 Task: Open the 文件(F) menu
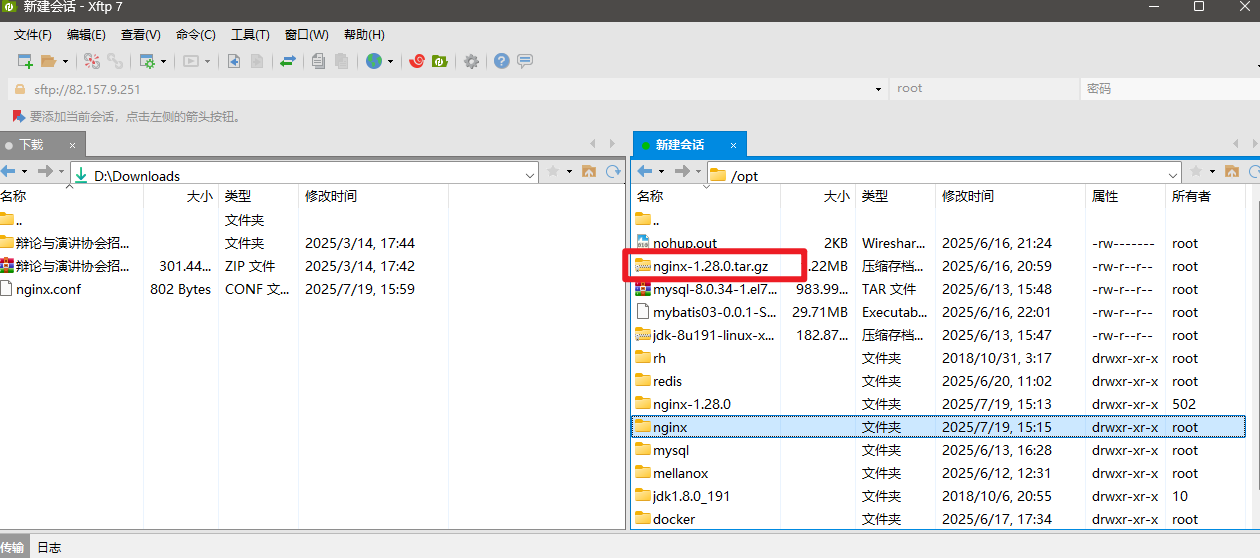[x=33, y=34]
